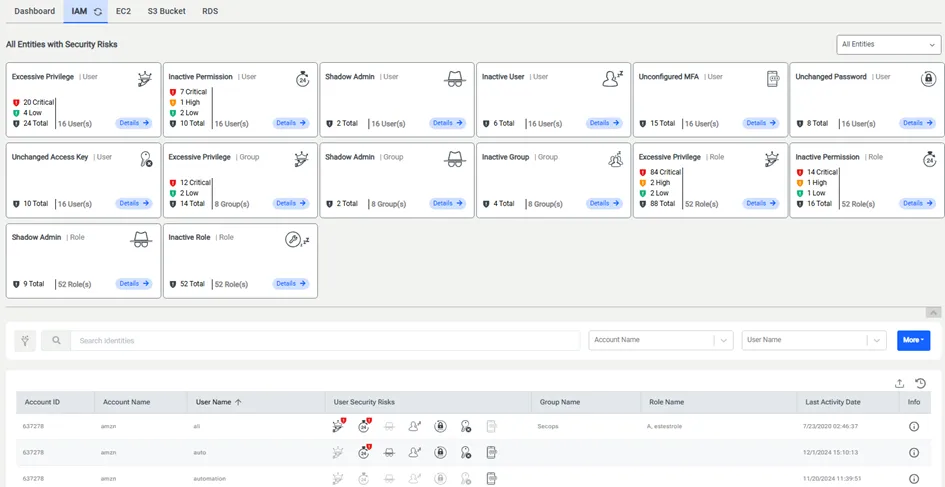
Task: Open Details for Unchanged Access Key card
Action: 134,203
